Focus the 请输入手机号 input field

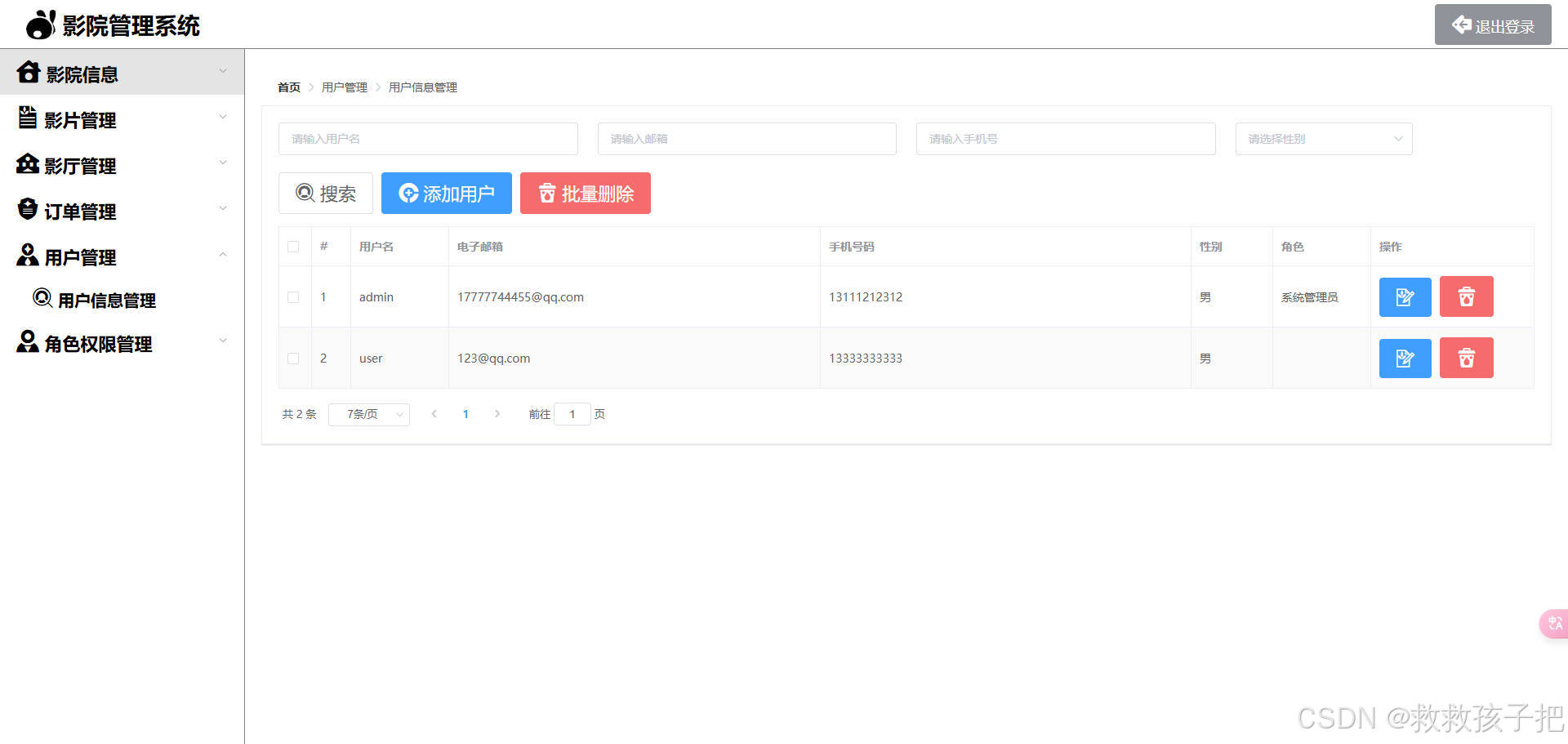[x=1066, y=139]
